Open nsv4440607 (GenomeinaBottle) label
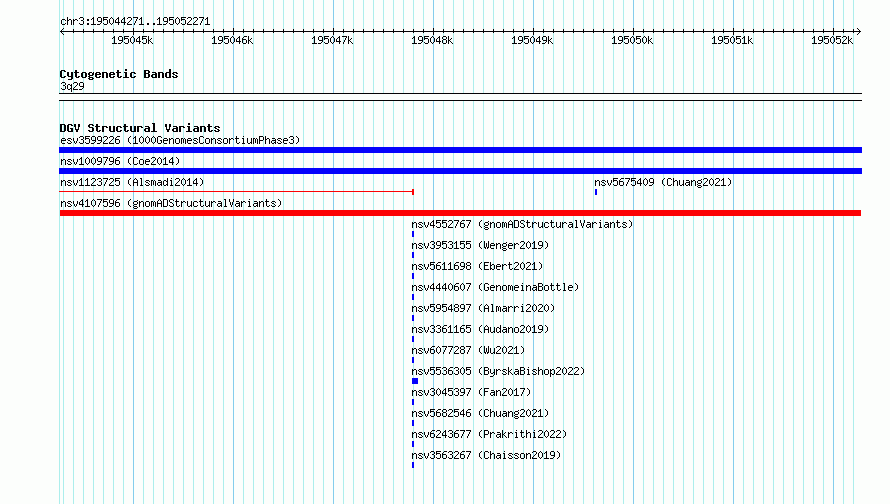This screenshot has width=890, height=504. click(x=495, y=287)
